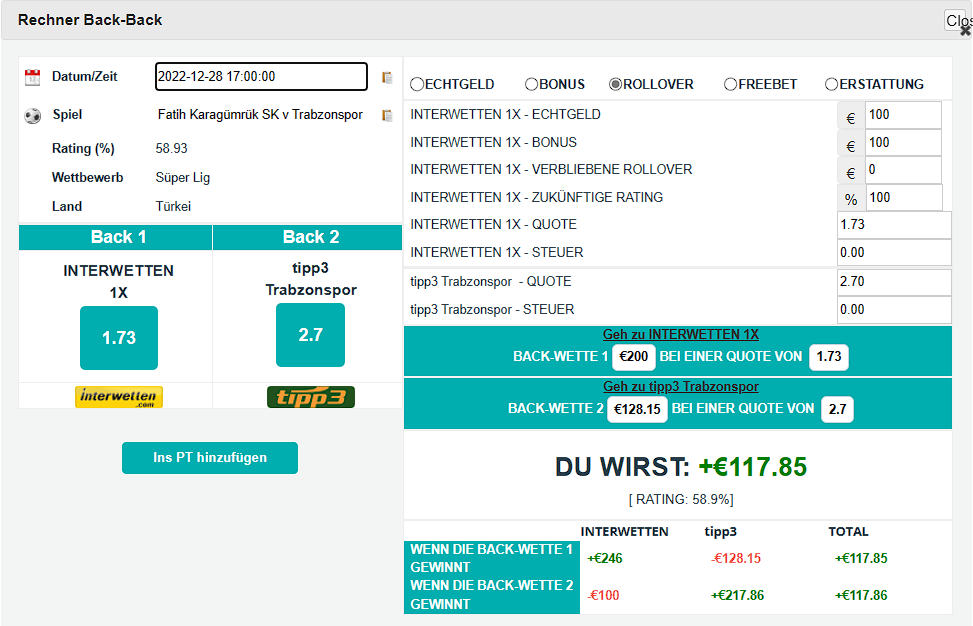Edit the VERBLIEBENE ROLLOVER amount field
This screenshot has height=626, width=973.
[904, 170]
